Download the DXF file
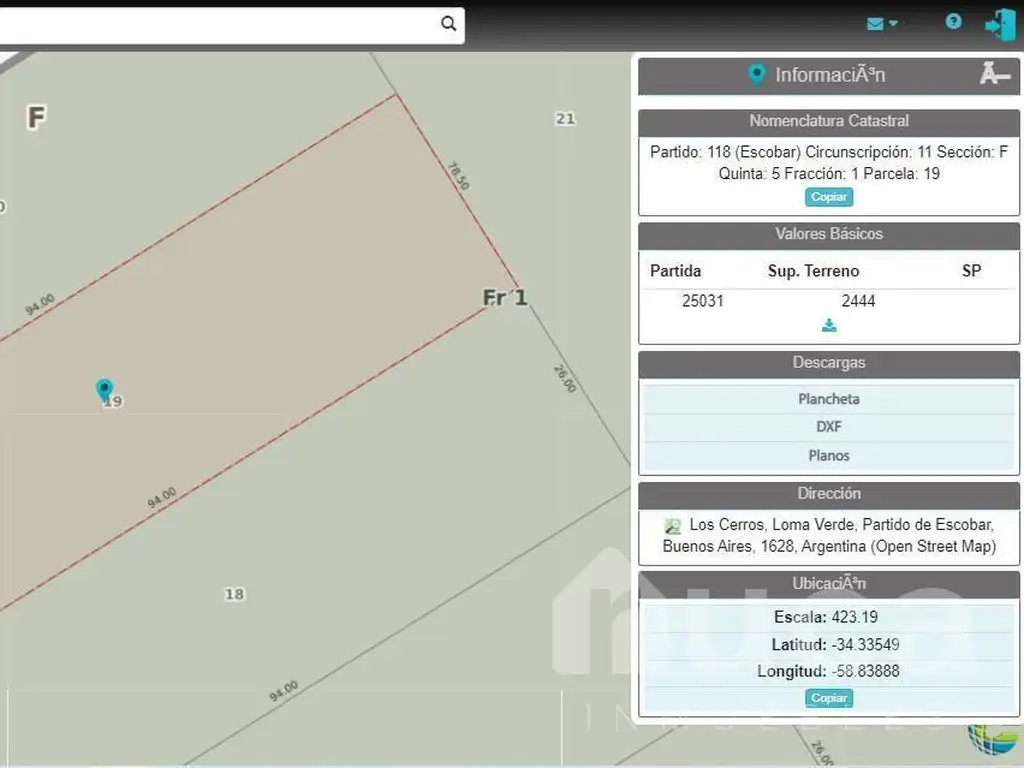The height and width of the screenshot is (768, 1024). [829, 427]
